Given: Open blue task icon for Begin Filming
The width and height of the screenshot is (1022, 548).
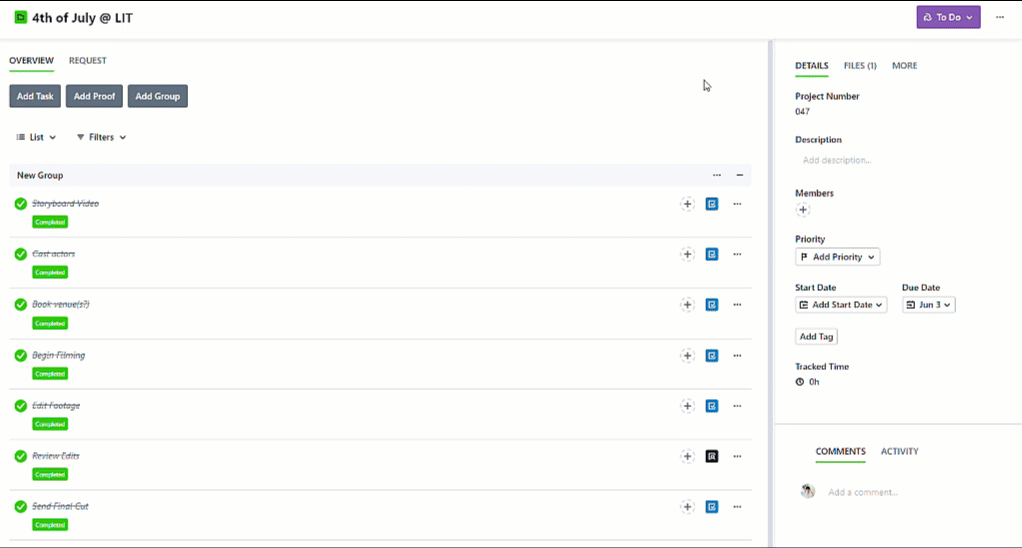Looking at the screenshot, I should (x=712, y=356).
